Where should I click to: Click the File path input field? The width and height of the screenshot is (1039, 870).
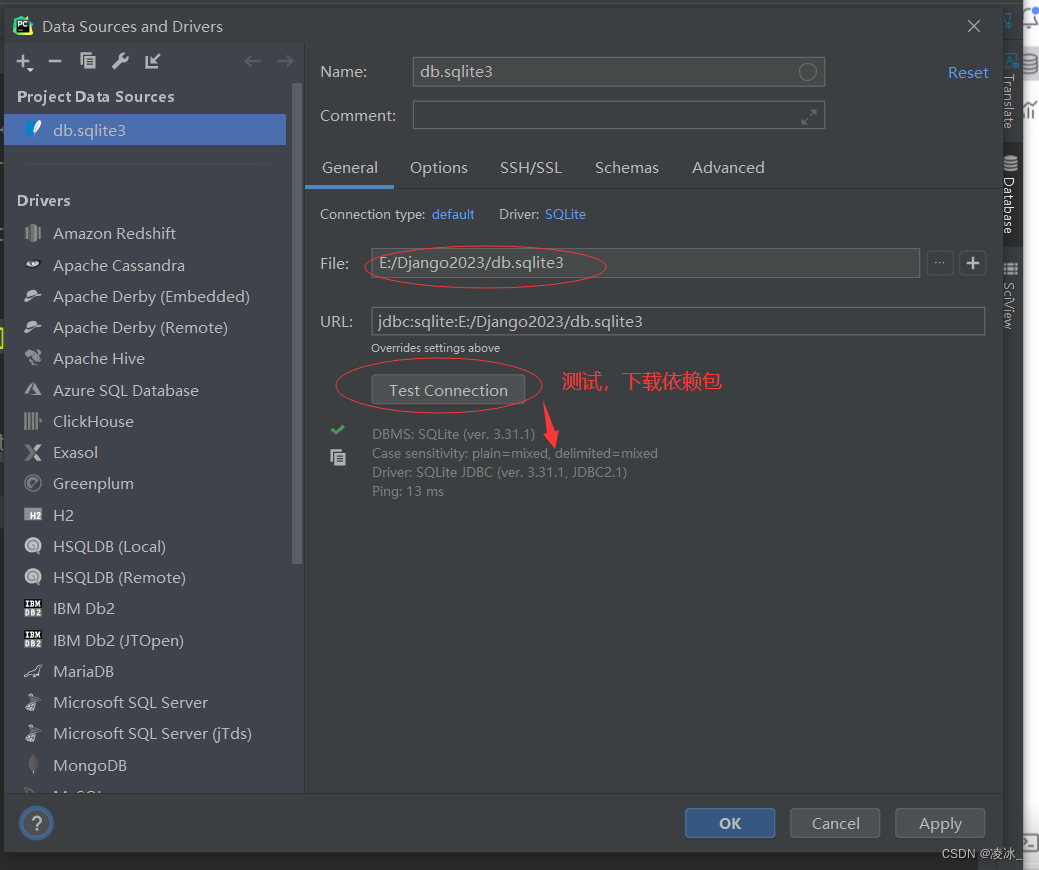645,263
